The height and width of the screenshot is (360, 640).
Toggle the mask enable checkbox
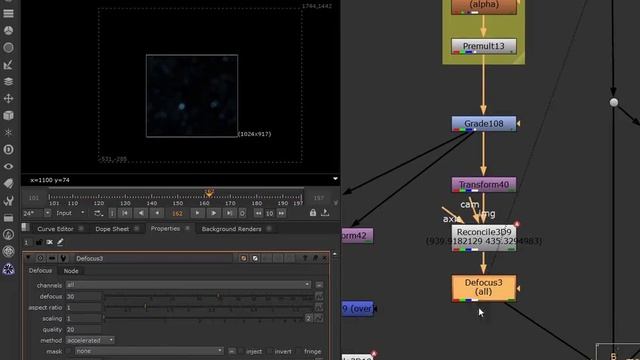click(x=69, y=351)
